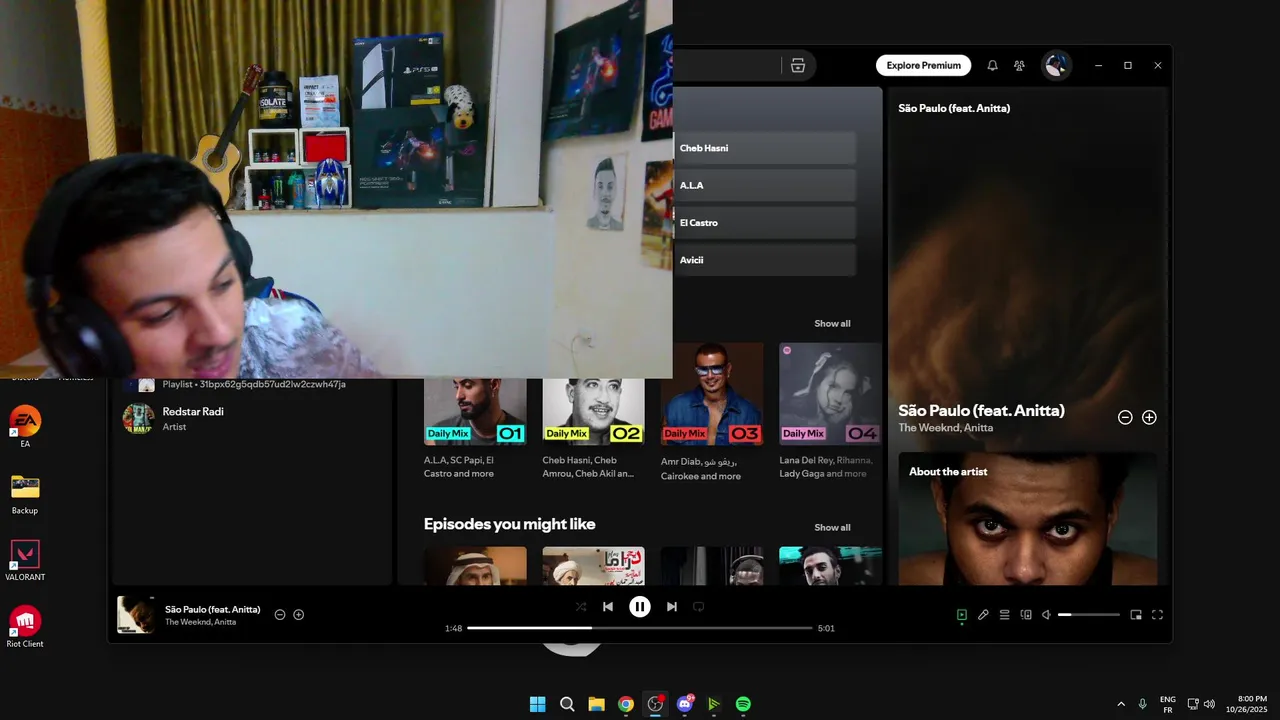Open the miniplayer icon
Viewport: 1280px width, 720px height.
1136,615
